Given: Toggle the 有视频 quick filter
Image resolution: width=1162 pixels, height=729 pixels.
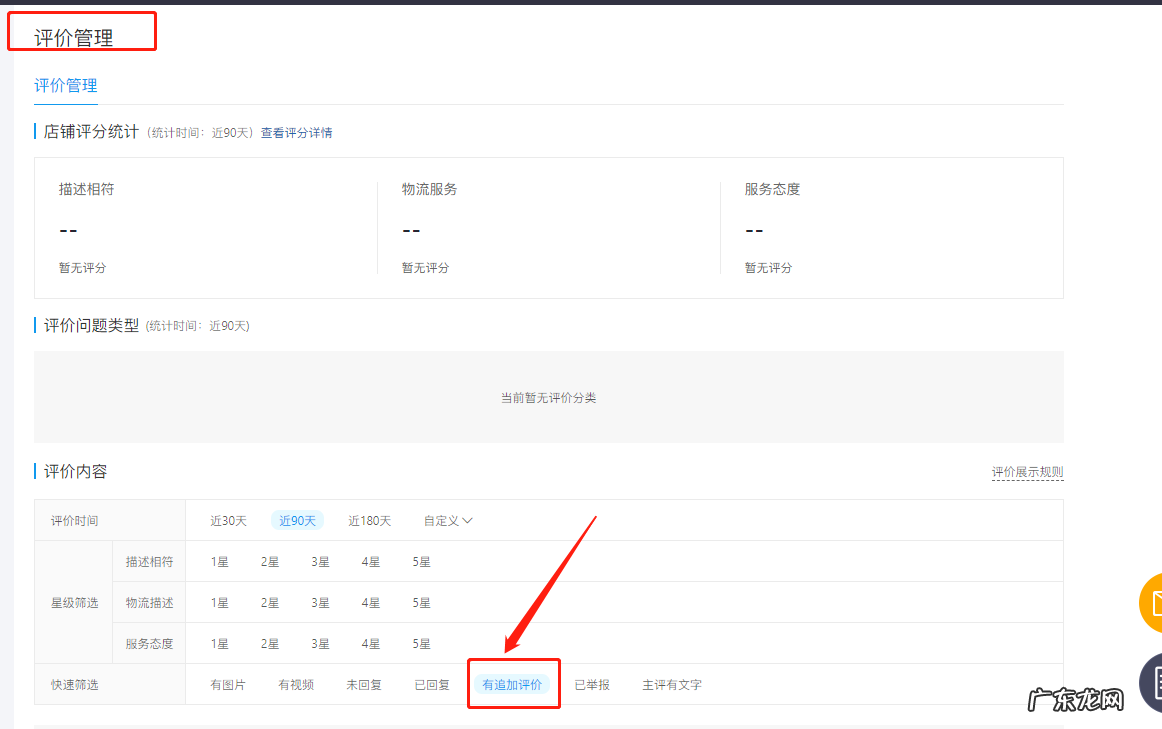Looking at the screenshot, I should coord(296,684).
